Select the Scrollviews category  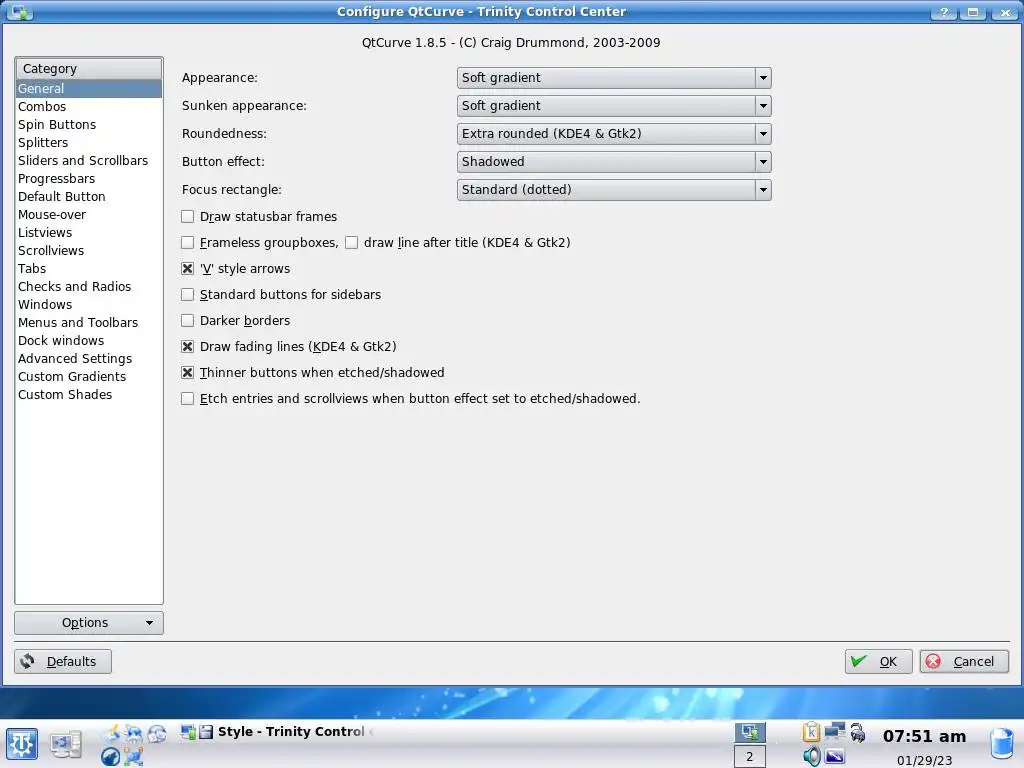pyautogui.click(x=89, y=250)
